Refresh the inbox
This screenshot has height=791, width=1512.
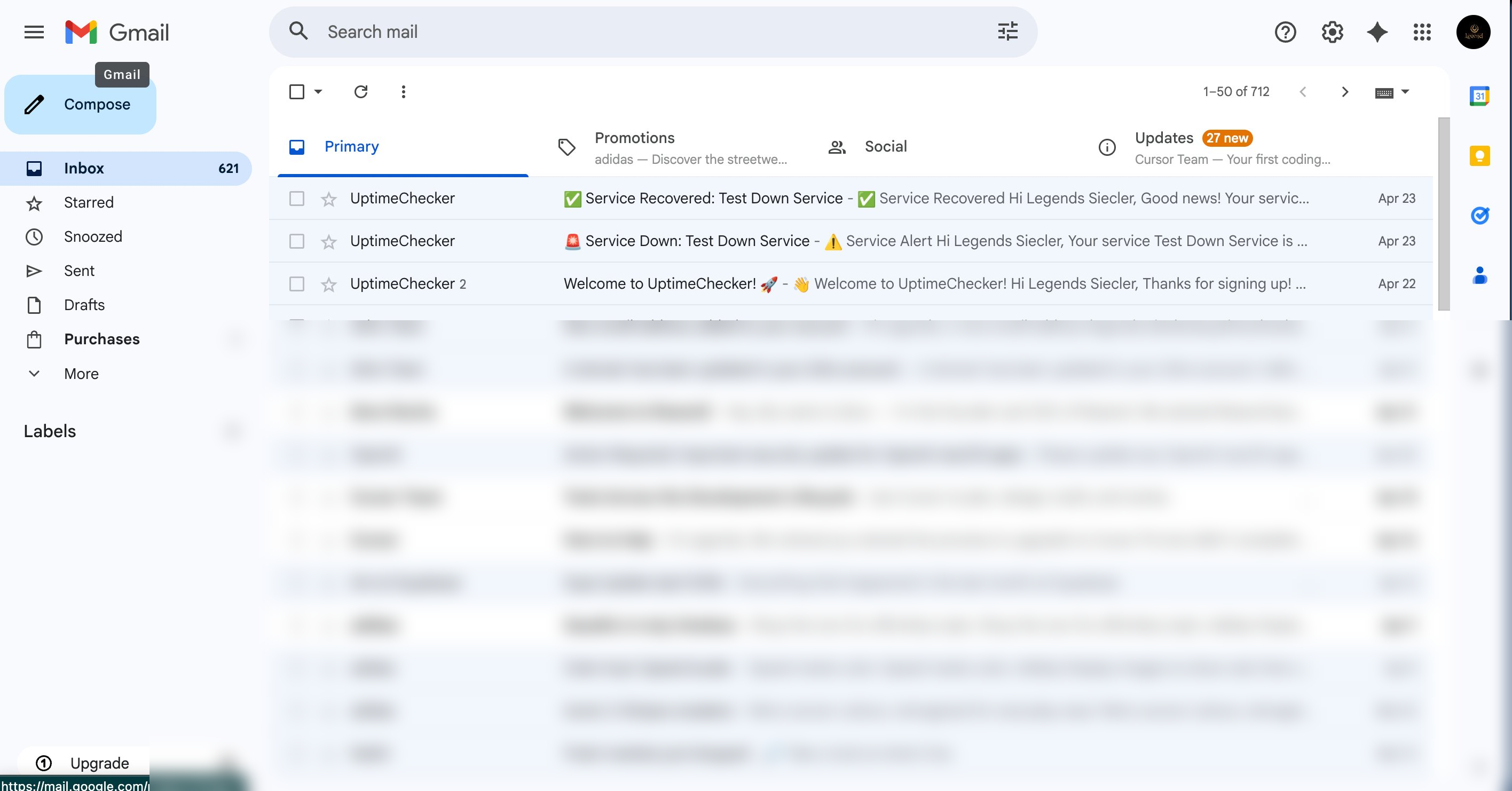(360, 92)
